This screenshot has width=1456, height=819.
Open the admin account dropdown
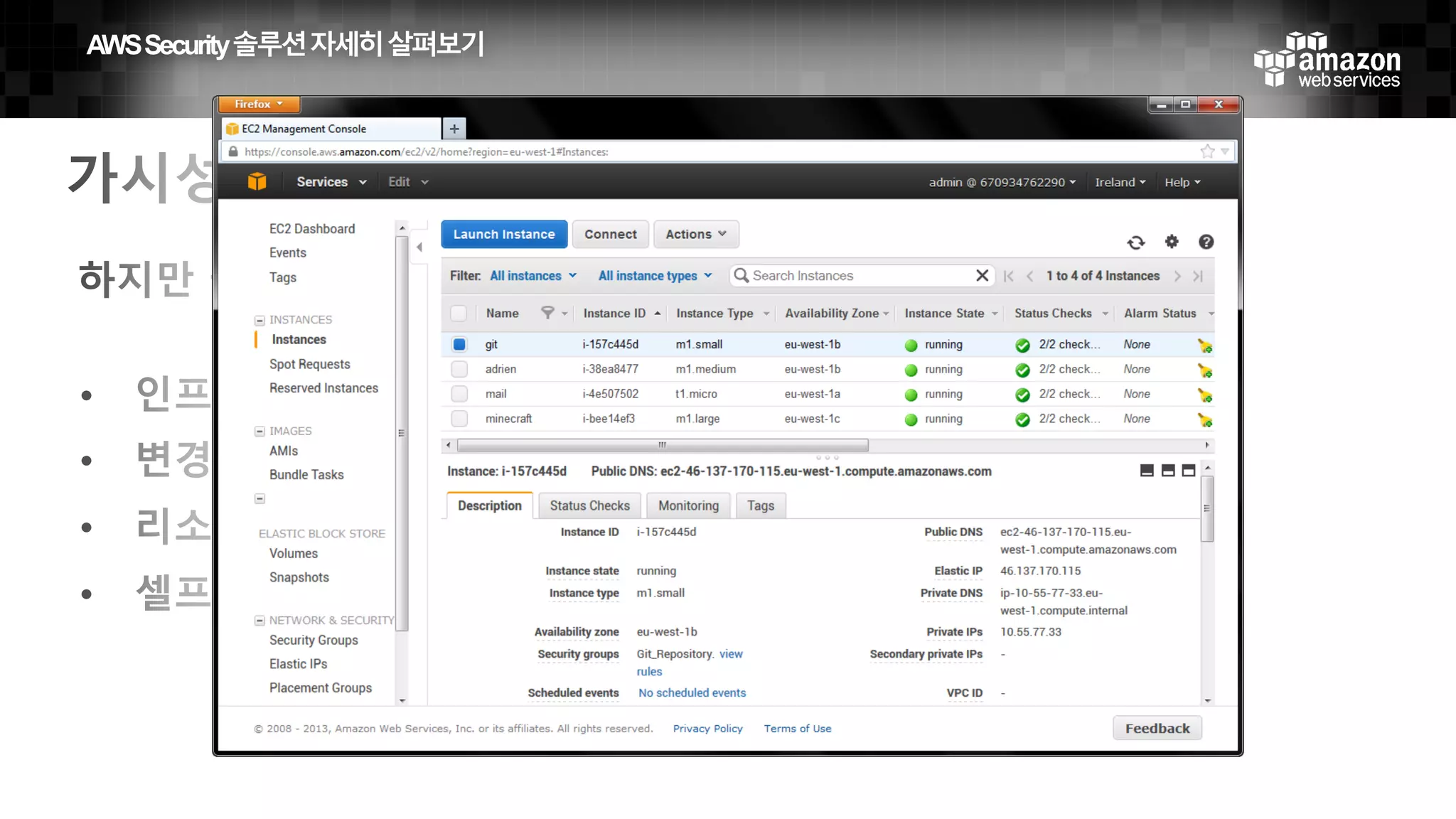1002,183
